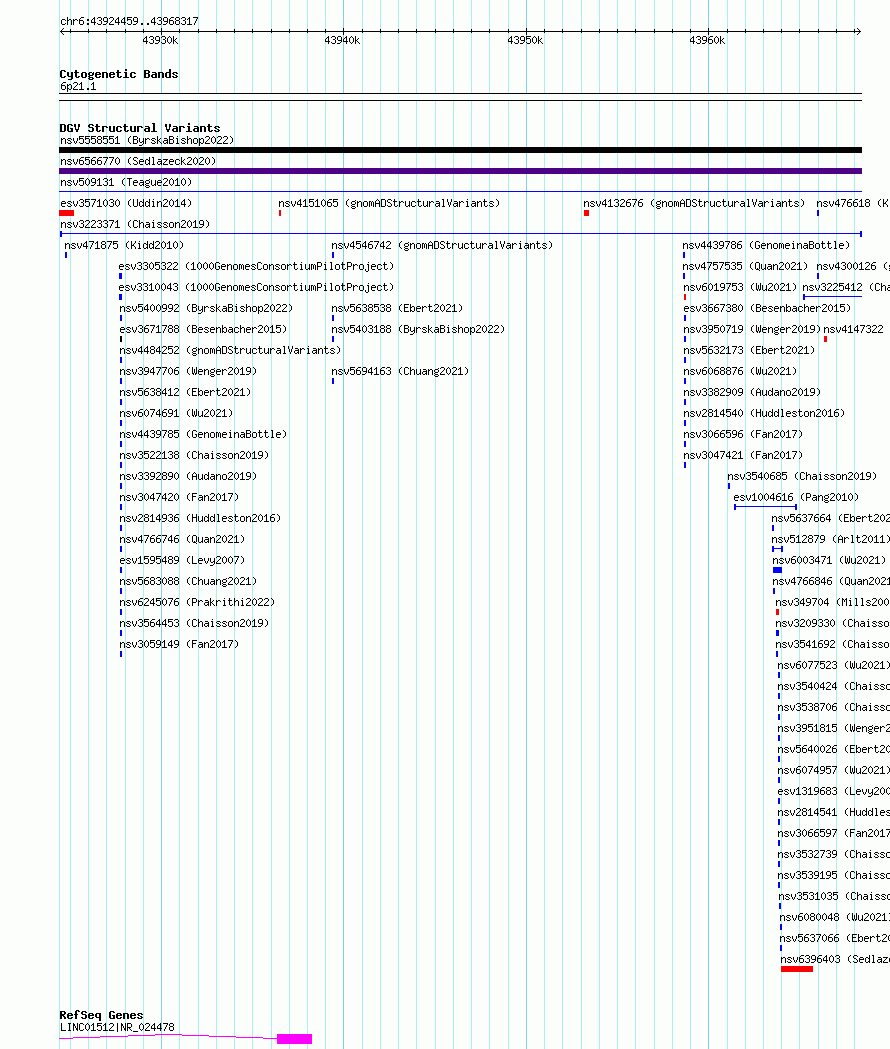Click the DGV Structural Variants track title
This screenshot has width=890, height=1049.
point(140,128)
